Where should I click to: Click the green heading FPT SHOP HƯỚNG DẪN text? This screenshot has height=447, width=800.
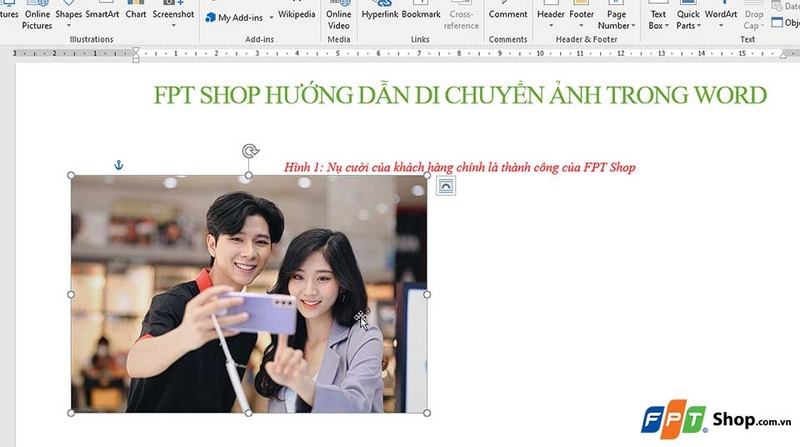pyautogui.click(x=460, y=95)
